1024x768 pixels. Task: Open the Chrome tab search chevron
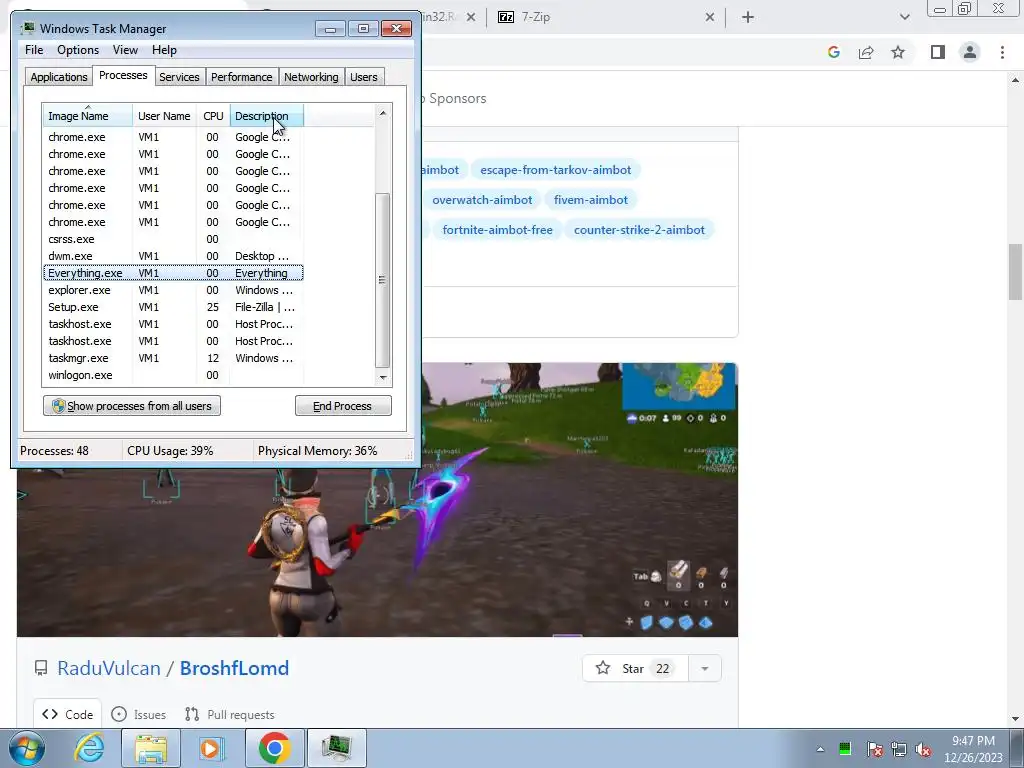coord(904,17)
